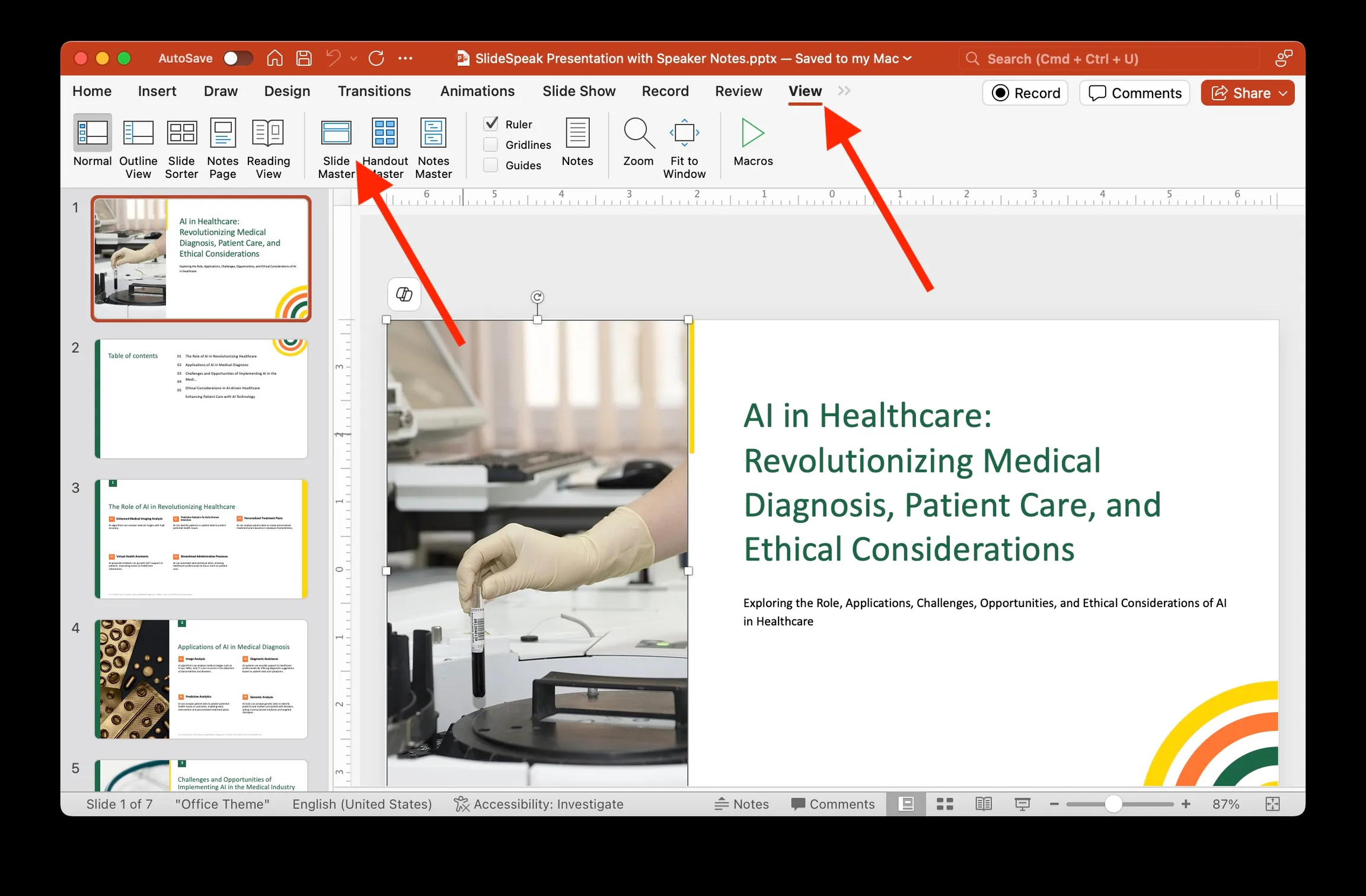Uncheck the Ruler checkbox
The width and height of the screenshot is (1366, 896).
(x=491, y=123)
